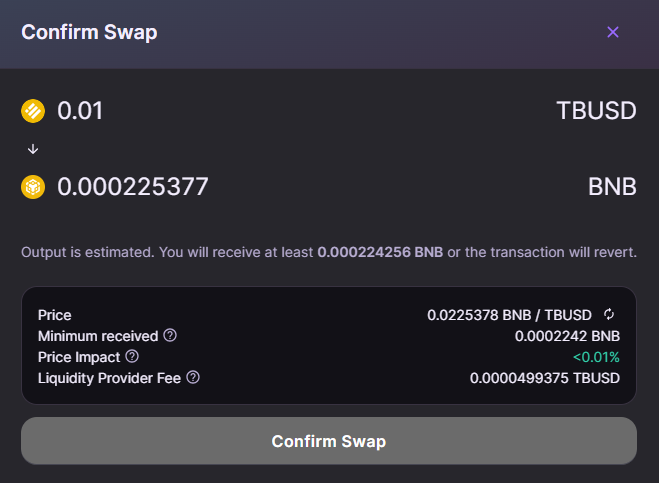
Task: Open the Price Impact help icon
Action: 132,356
